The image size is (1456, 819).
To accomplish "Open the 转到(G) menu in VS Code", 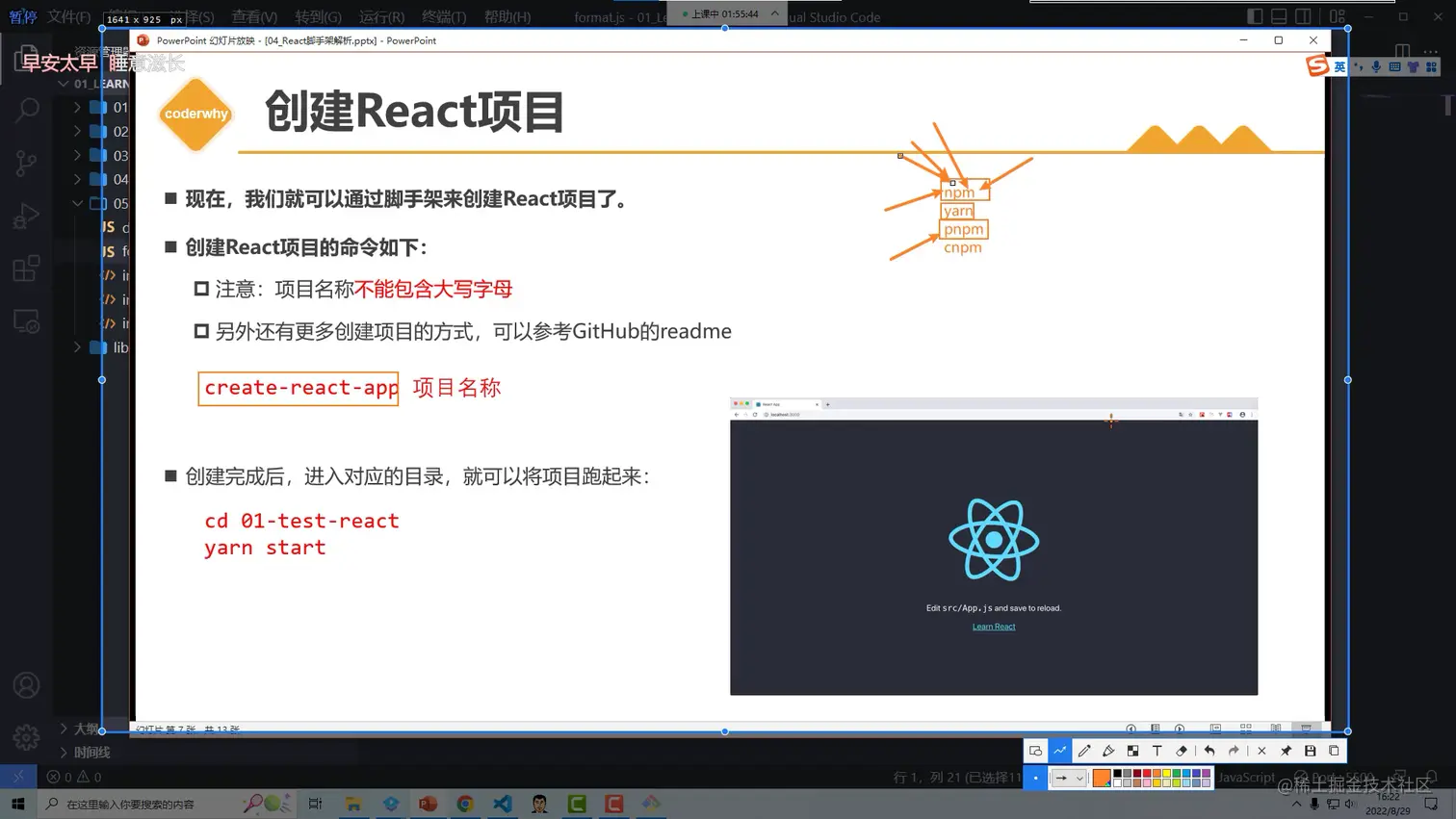I will [x=319, y=17].
